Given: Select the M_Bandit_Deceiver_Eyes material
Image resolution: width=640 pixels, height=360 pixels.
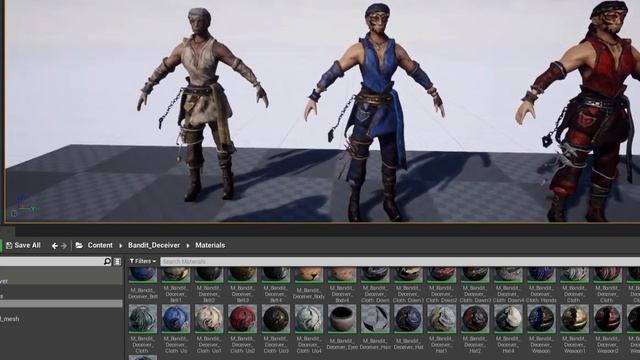Looking at the screenshot, I should (x=342, y=327).
